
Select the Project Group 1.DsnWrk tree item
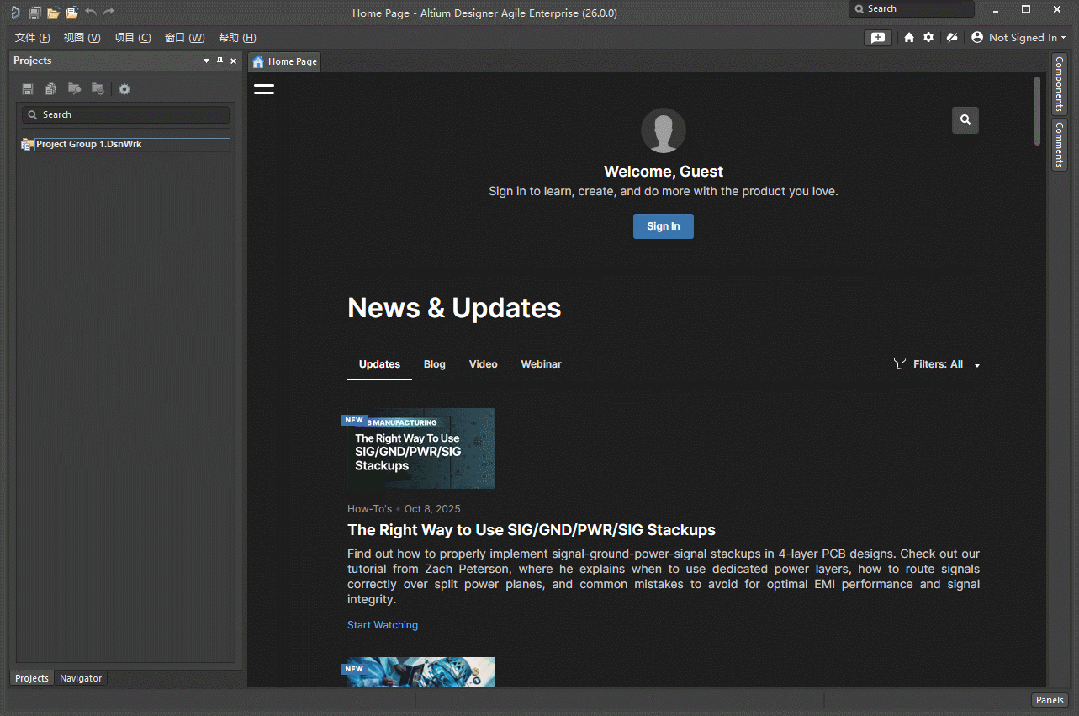pos(126,145)
